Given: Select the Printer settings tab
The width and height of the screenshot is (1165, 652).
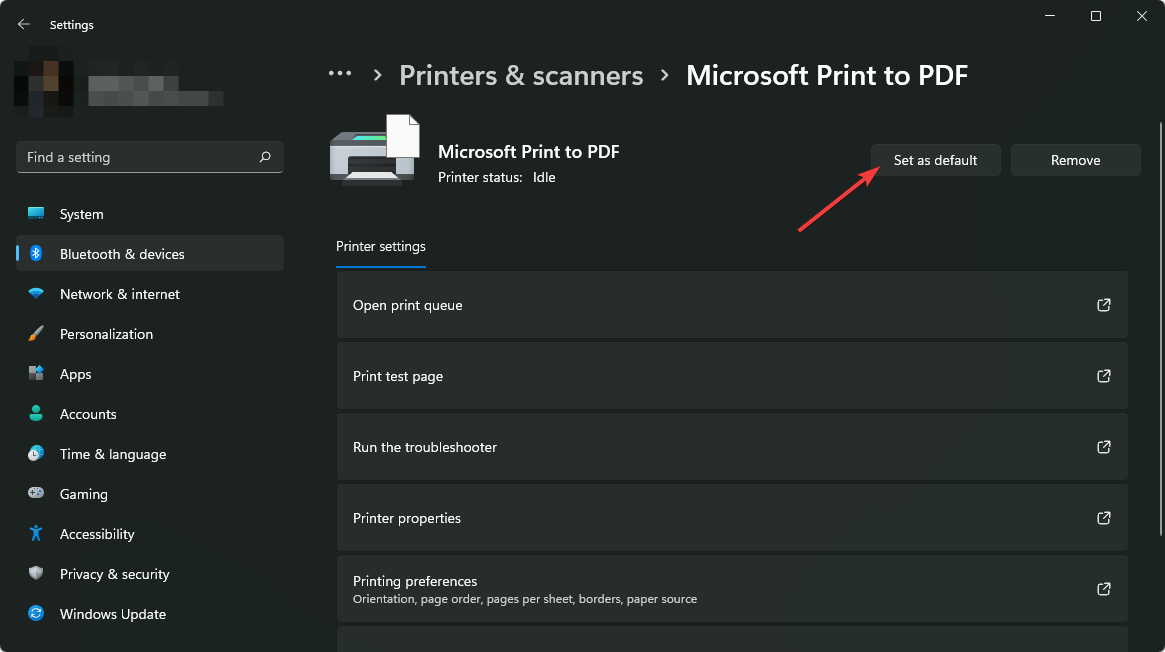Looking at the screenshot, I should click(x=381, y=247).
